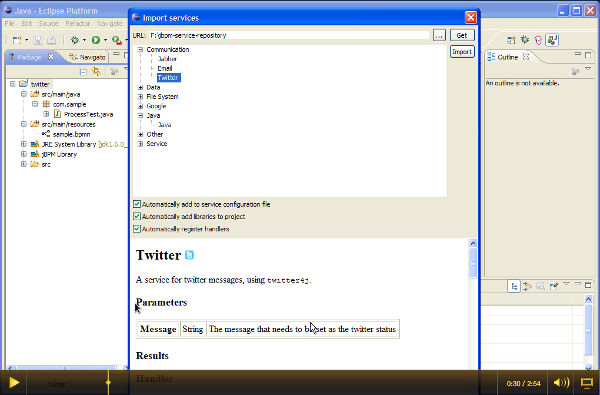Play the video with the play button
The width and height of the screenshot is (600, 395).
[14, 382]
